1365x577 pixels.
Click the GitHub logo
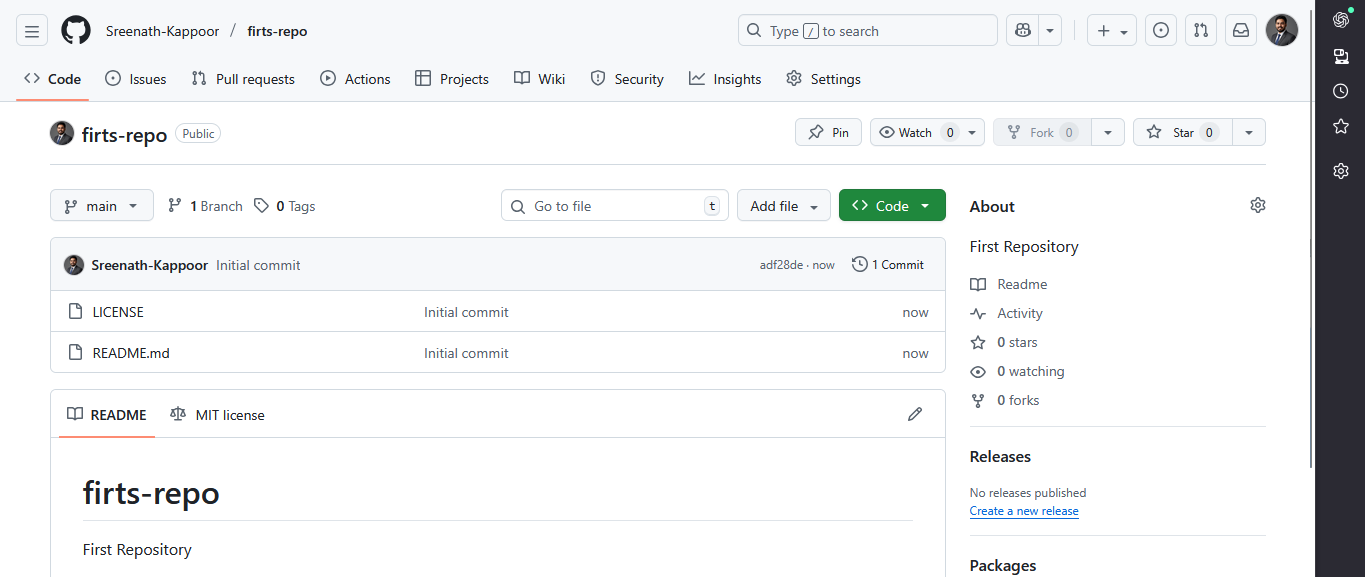(x=75, y=30)
